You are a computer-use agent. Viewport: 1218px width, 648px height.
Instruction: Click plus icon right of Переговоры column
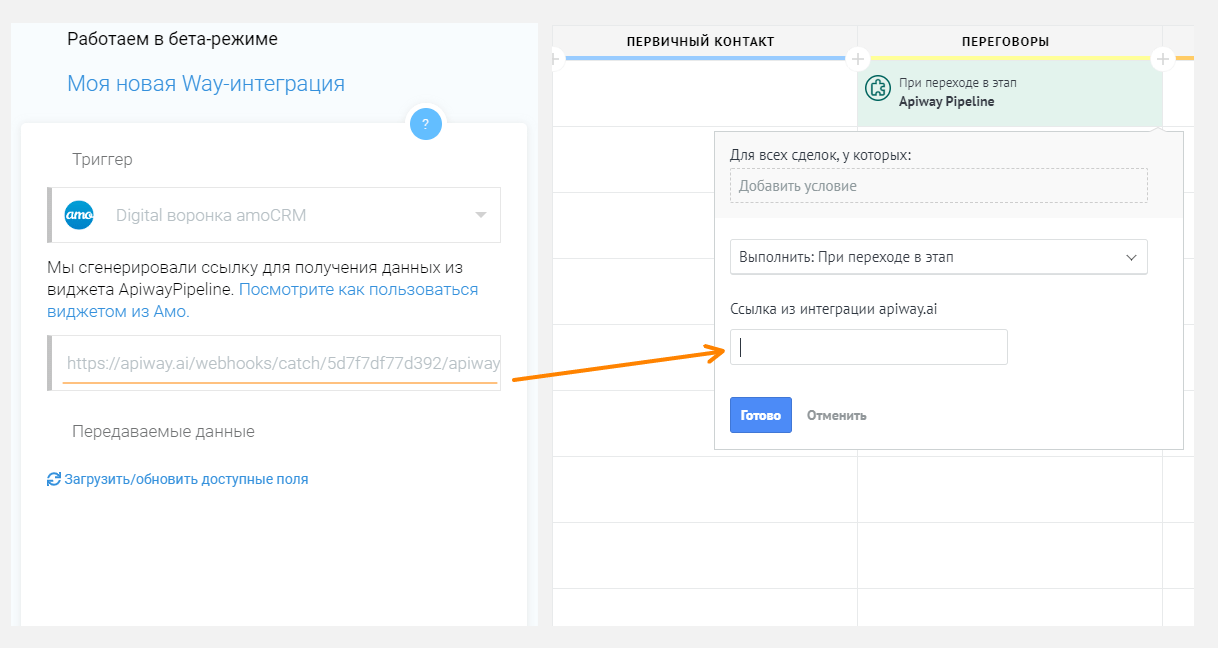(1162, 59)
